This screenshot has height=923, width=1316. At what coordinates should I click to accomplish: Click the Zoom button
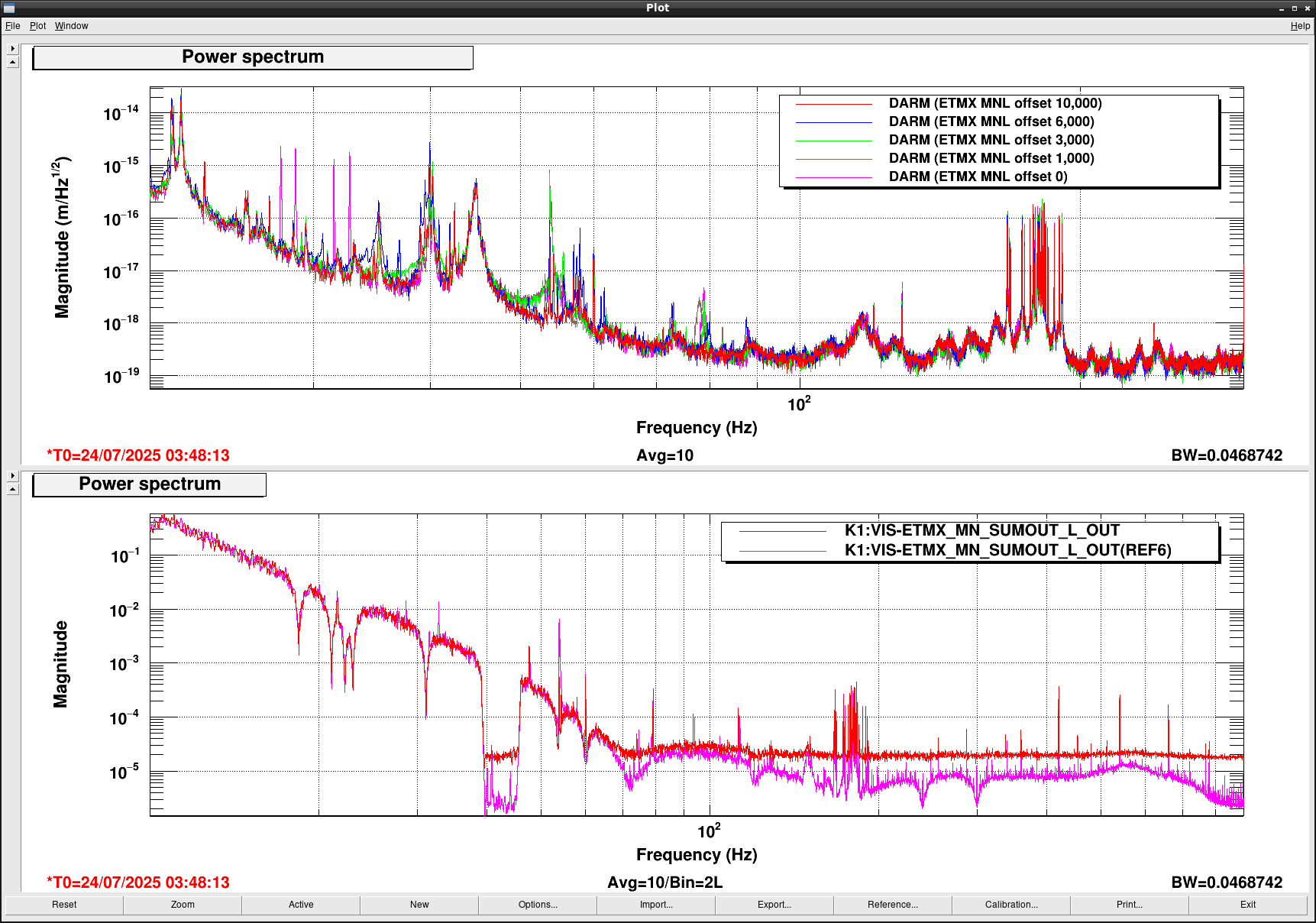click(183, 905)
